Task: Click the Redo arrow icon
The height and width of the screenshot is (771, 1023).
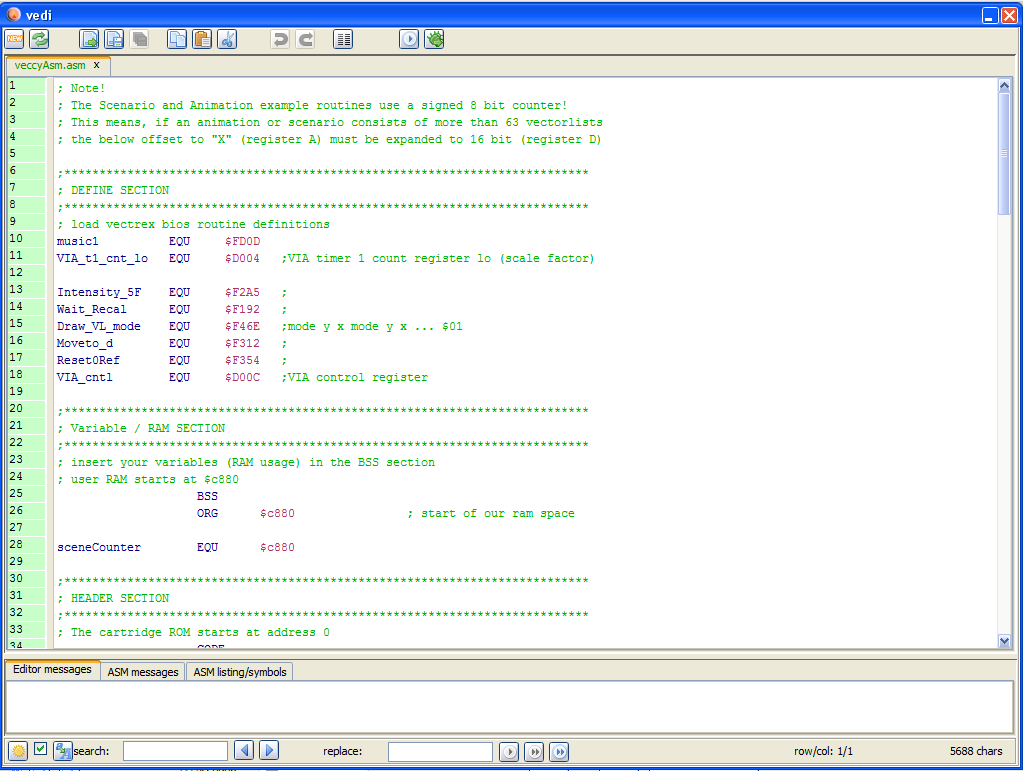Action: pyautogui.click(x=306, y=39)
